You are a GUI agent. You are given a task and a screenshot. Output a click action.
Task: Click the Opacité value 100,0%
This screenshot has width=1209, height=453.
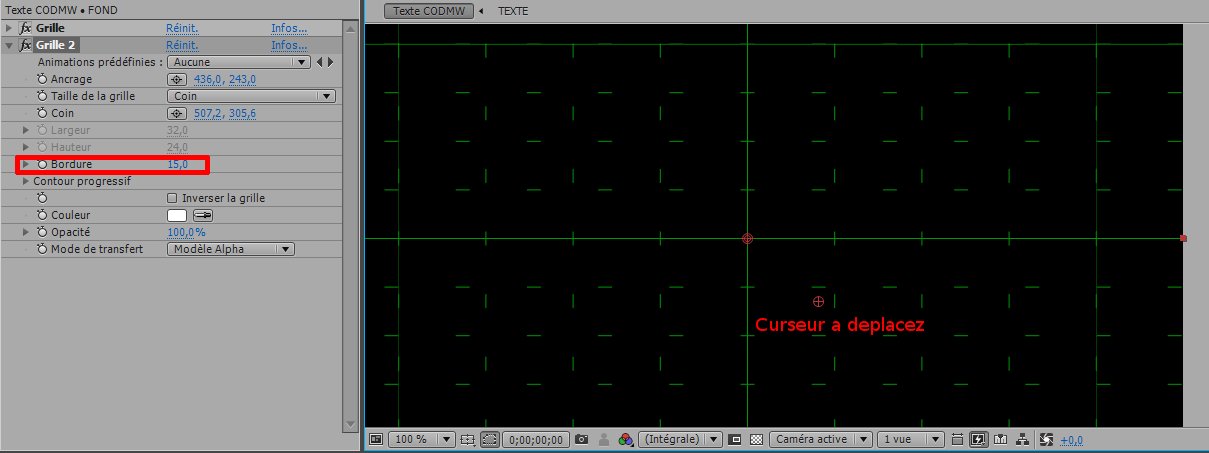tap(186, 232)
